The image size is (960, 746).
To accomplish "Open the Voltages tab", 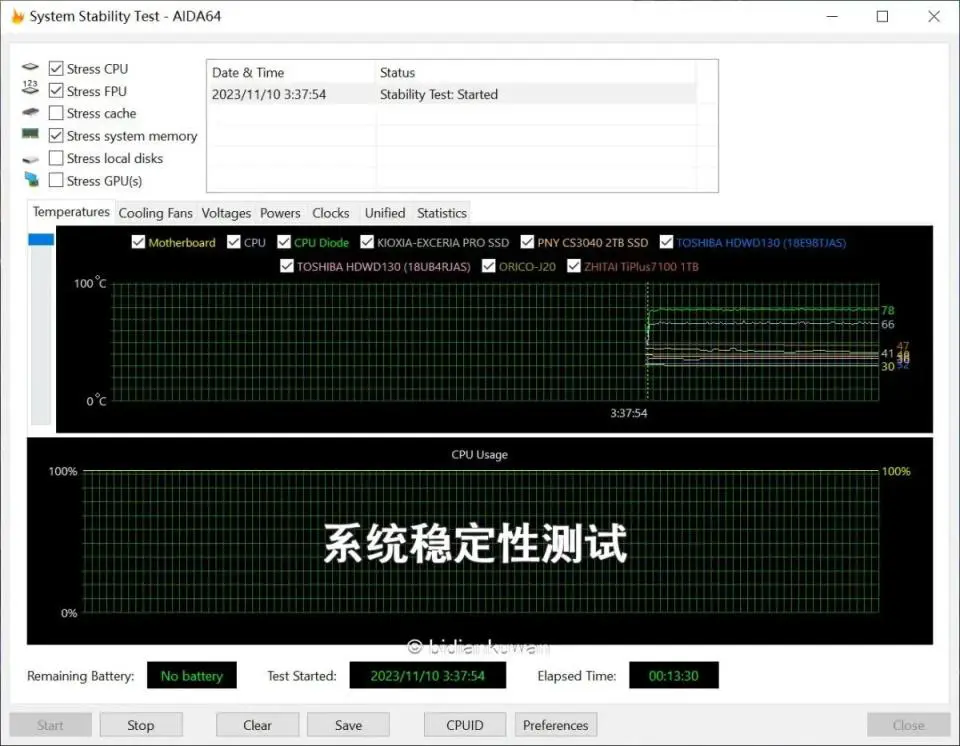I will point(226,213).
